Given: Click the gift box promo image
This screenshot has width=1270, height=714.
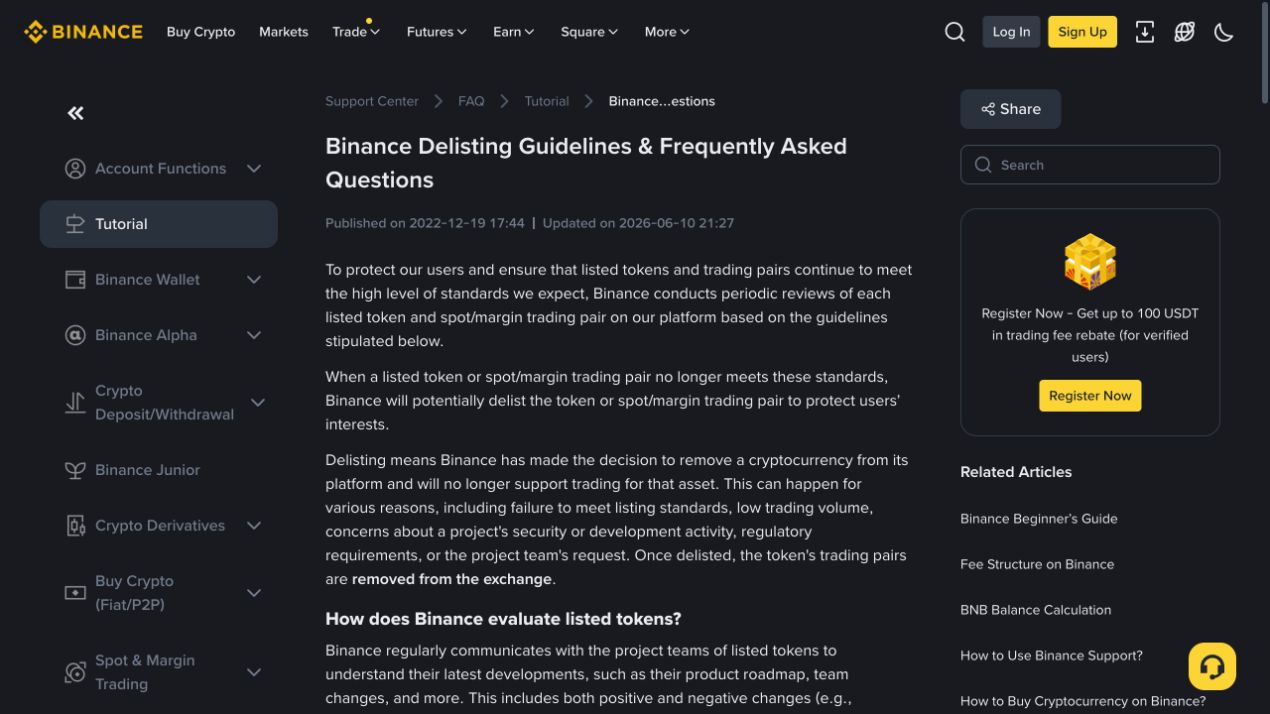Looking at the screenshot, I should pos(1090,262).
